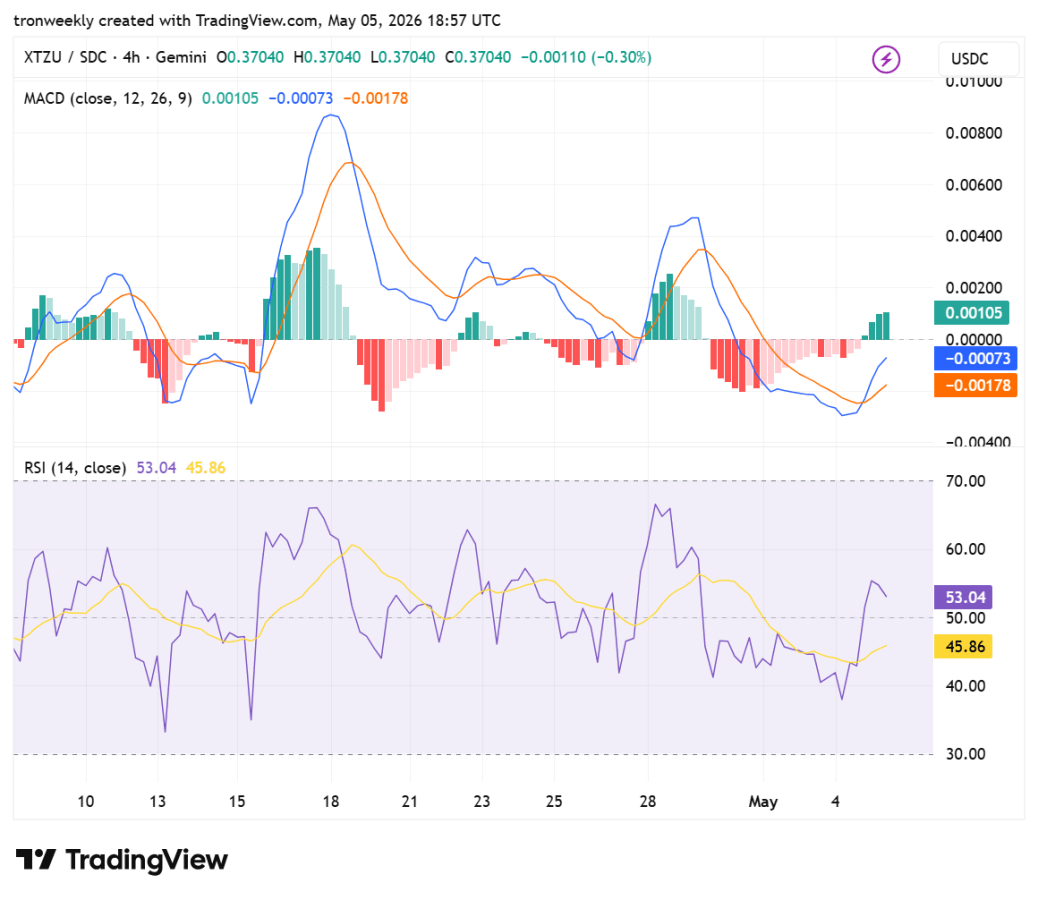The image size is (1038, 900).
Task: Click the 60.00 RSI axis label
Action: tap(965, 549)
